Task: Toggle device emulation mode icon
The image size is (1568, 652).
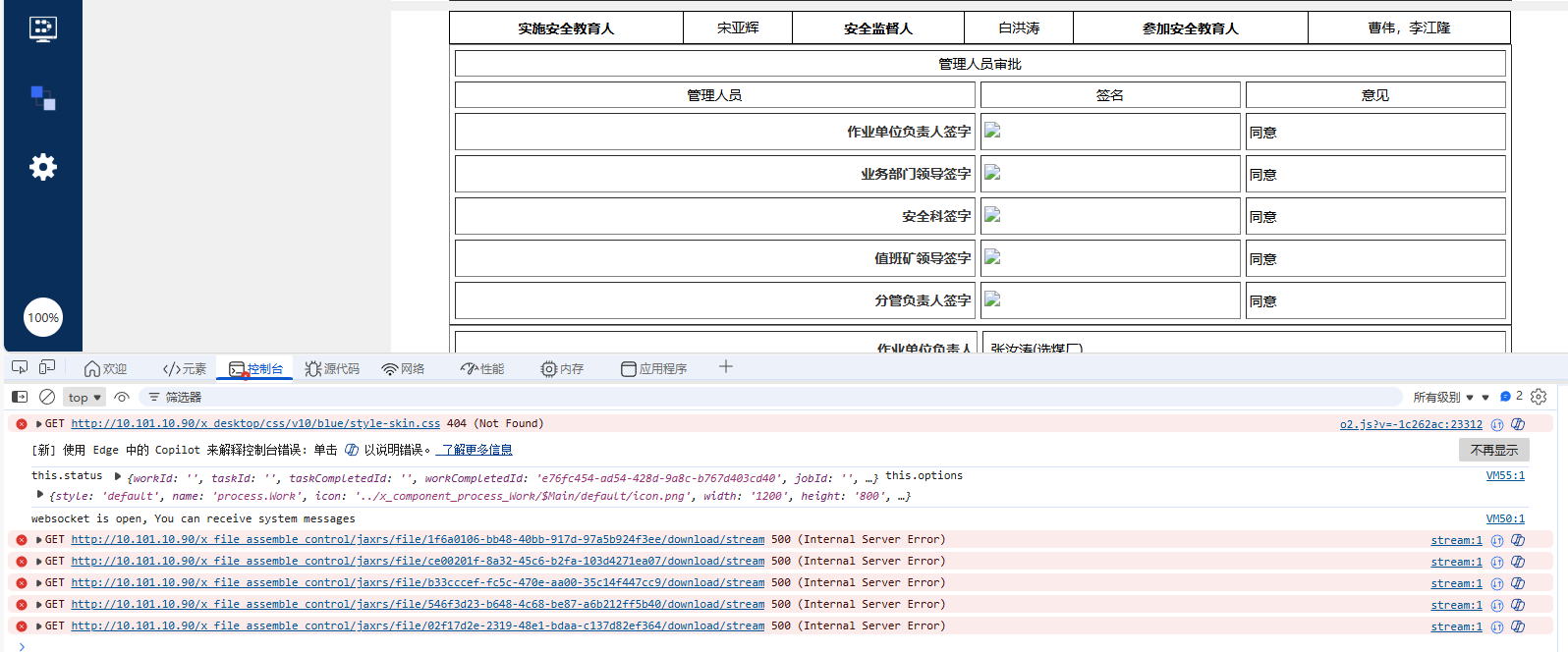Action: [x=47, y=367]
